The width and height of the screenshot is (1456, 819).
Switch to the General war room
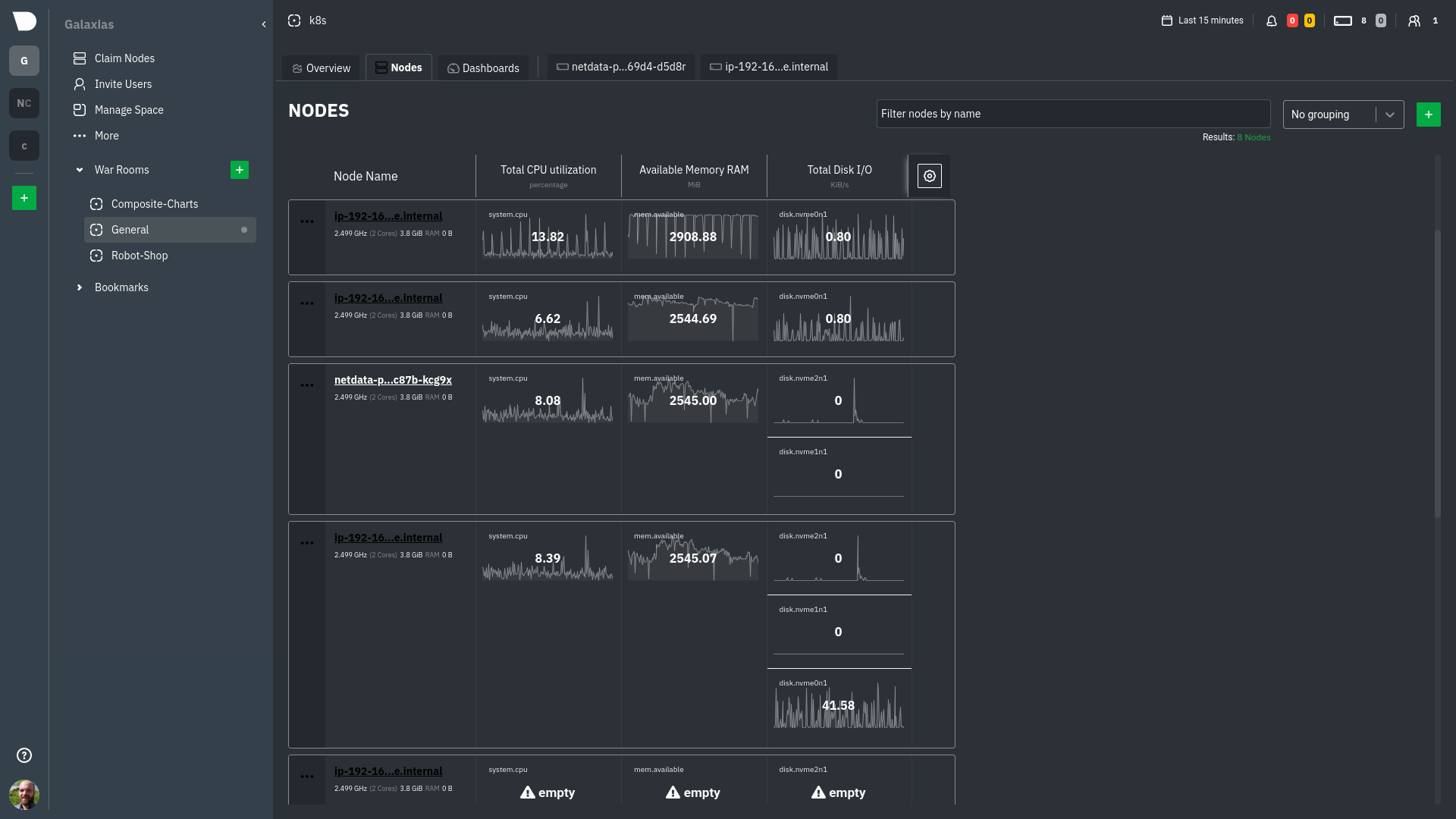tap(130, 229)
